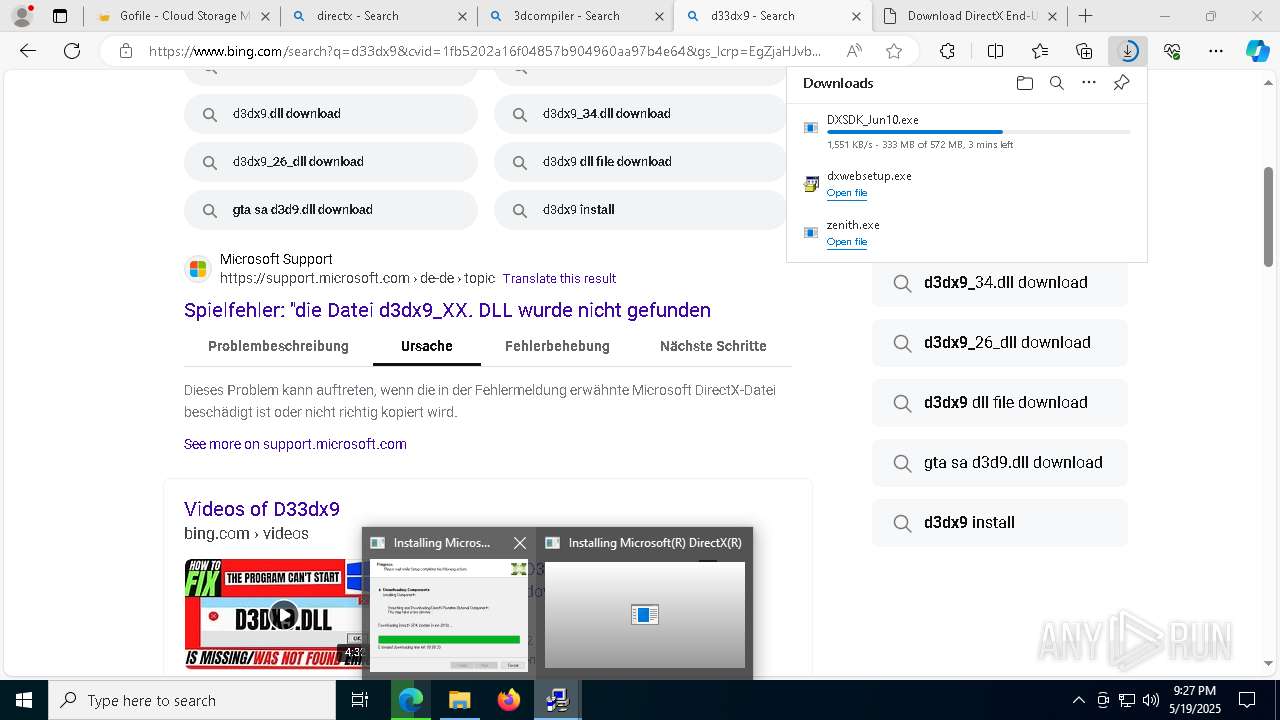Open the tab actions menu icon
1280x720 pixels.
60,16
